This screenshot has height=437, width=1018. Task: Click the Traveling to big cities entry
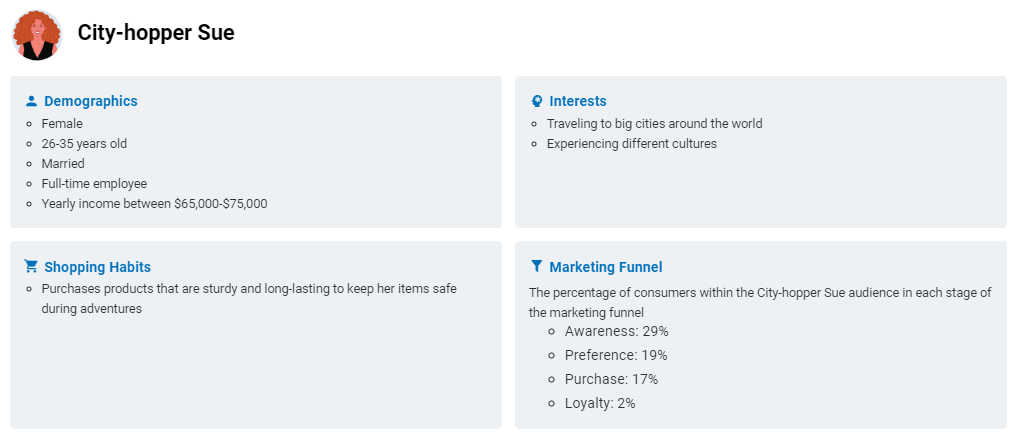tap(654, 123)
